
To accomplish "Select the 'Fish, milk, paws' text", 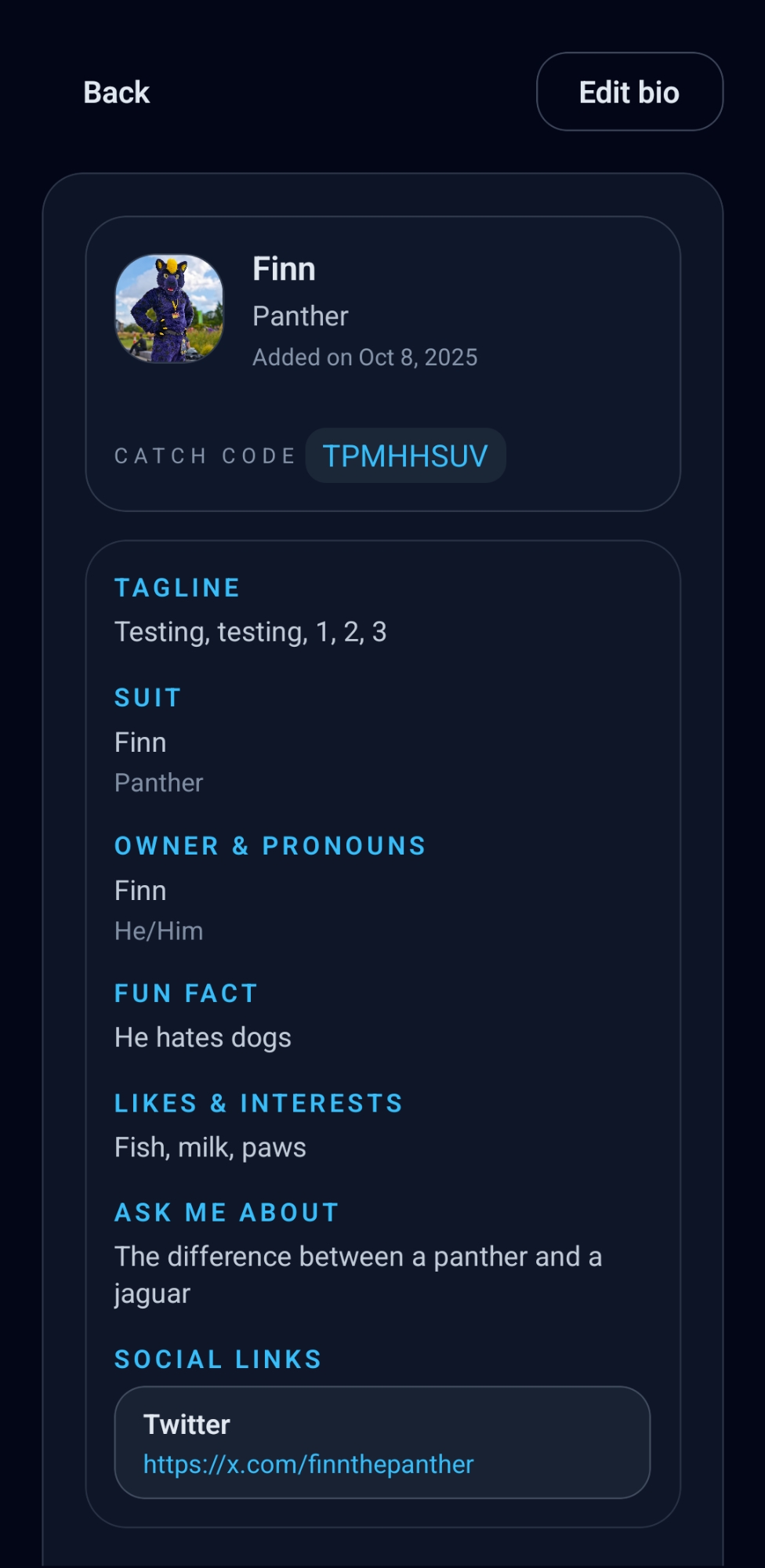I will (x=210, y=1147).
